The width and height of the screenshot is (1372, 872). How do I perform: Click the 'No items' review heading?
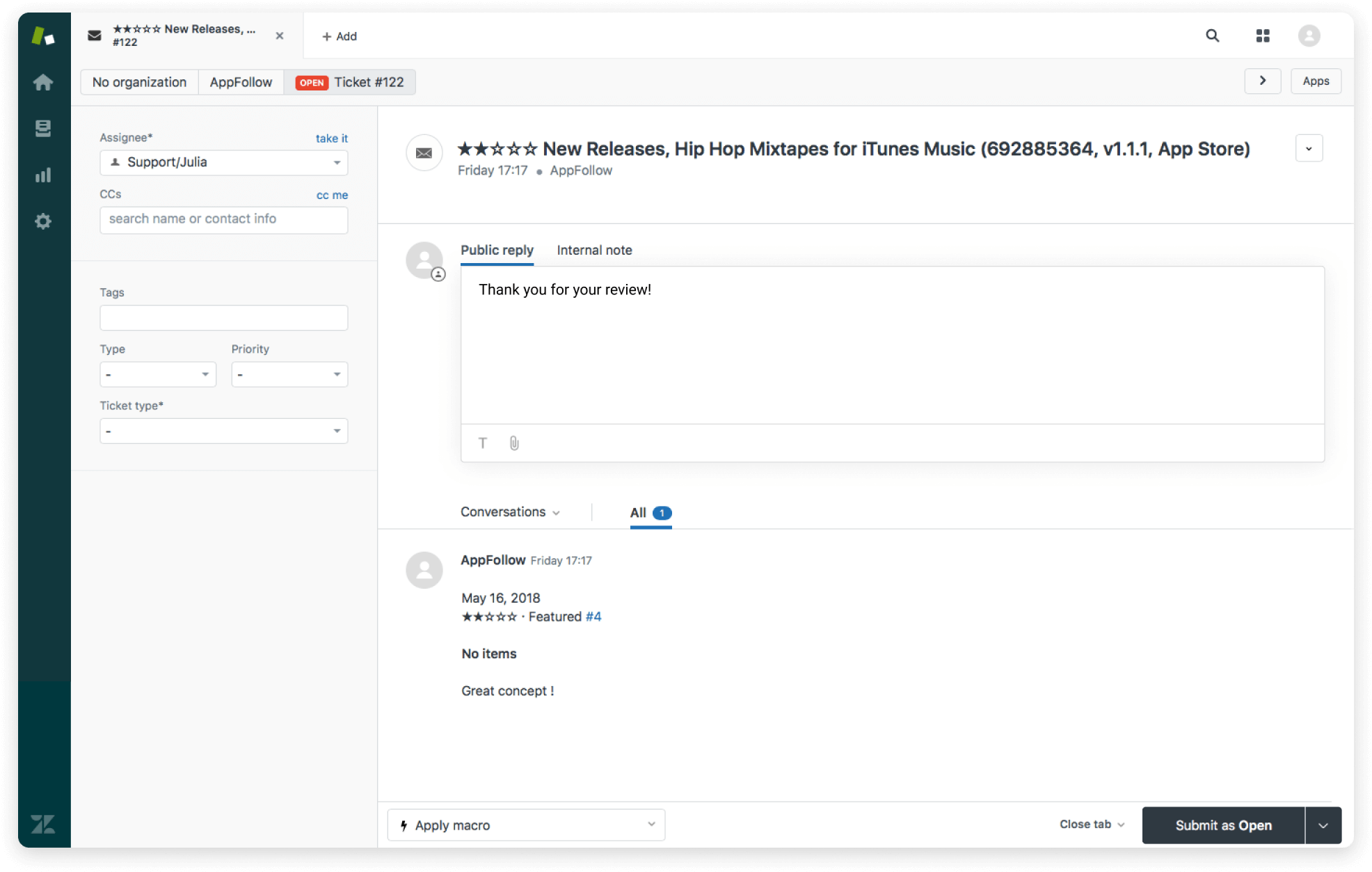coord(489,654)
